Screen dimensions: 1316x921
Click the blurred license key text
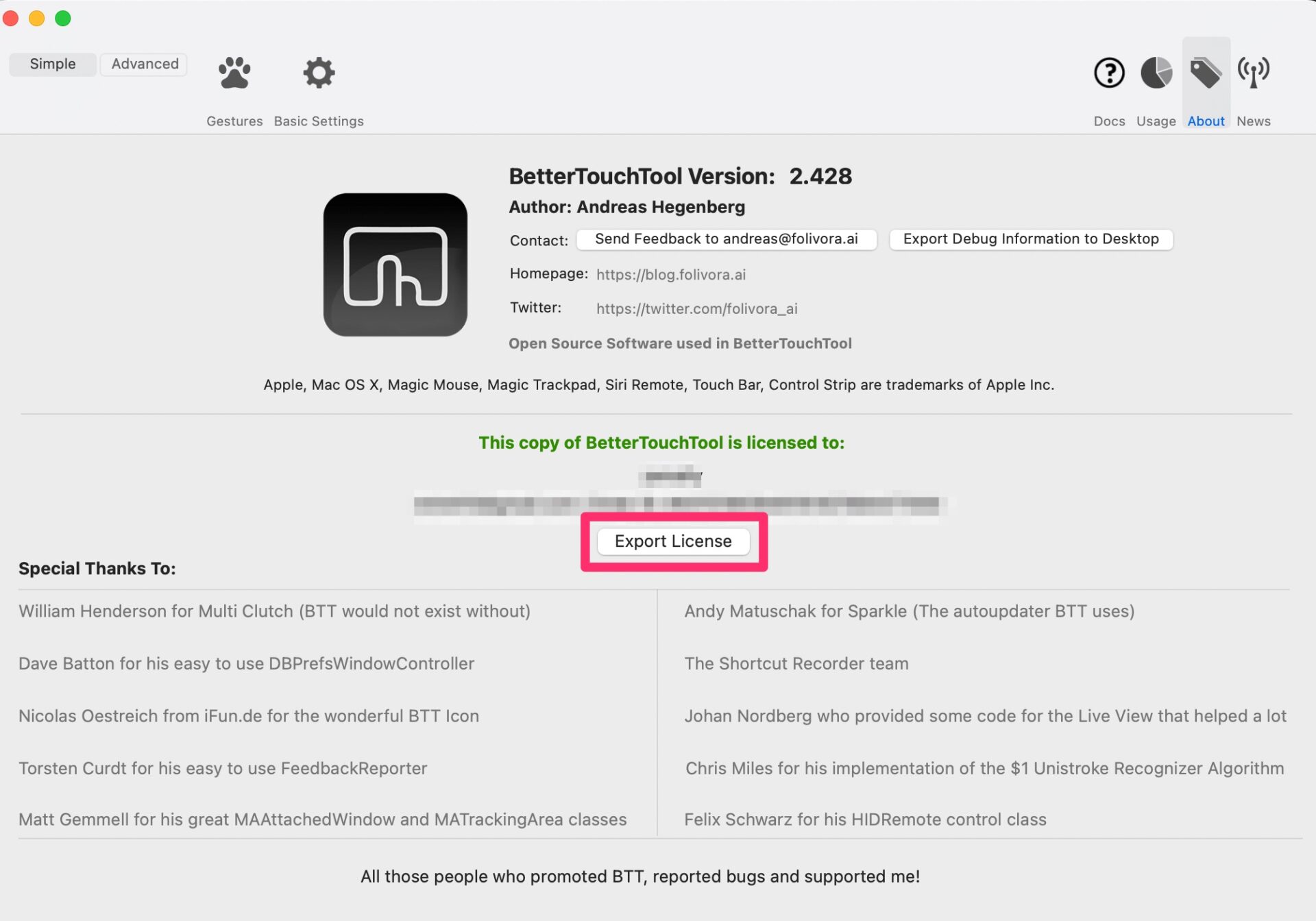[680, 506]
